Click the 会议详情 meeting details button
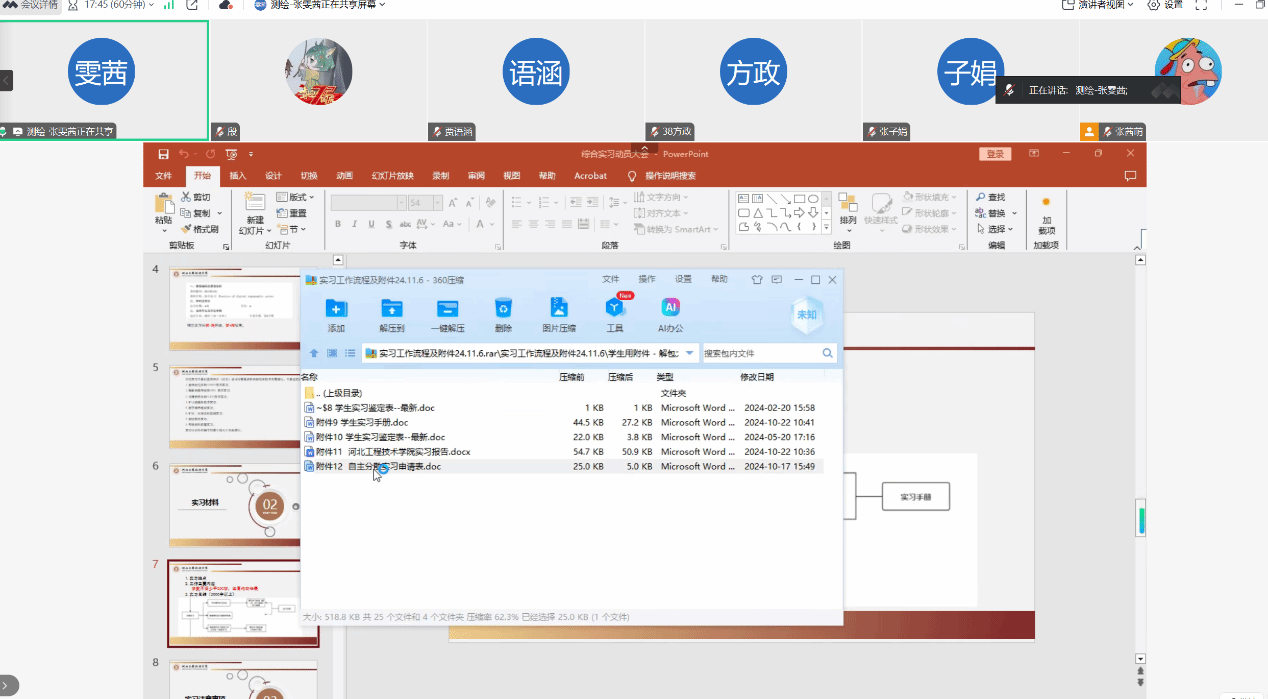The height and width of the screenshot is (699, 1268). pyautogui.click(x=32, y=5)
